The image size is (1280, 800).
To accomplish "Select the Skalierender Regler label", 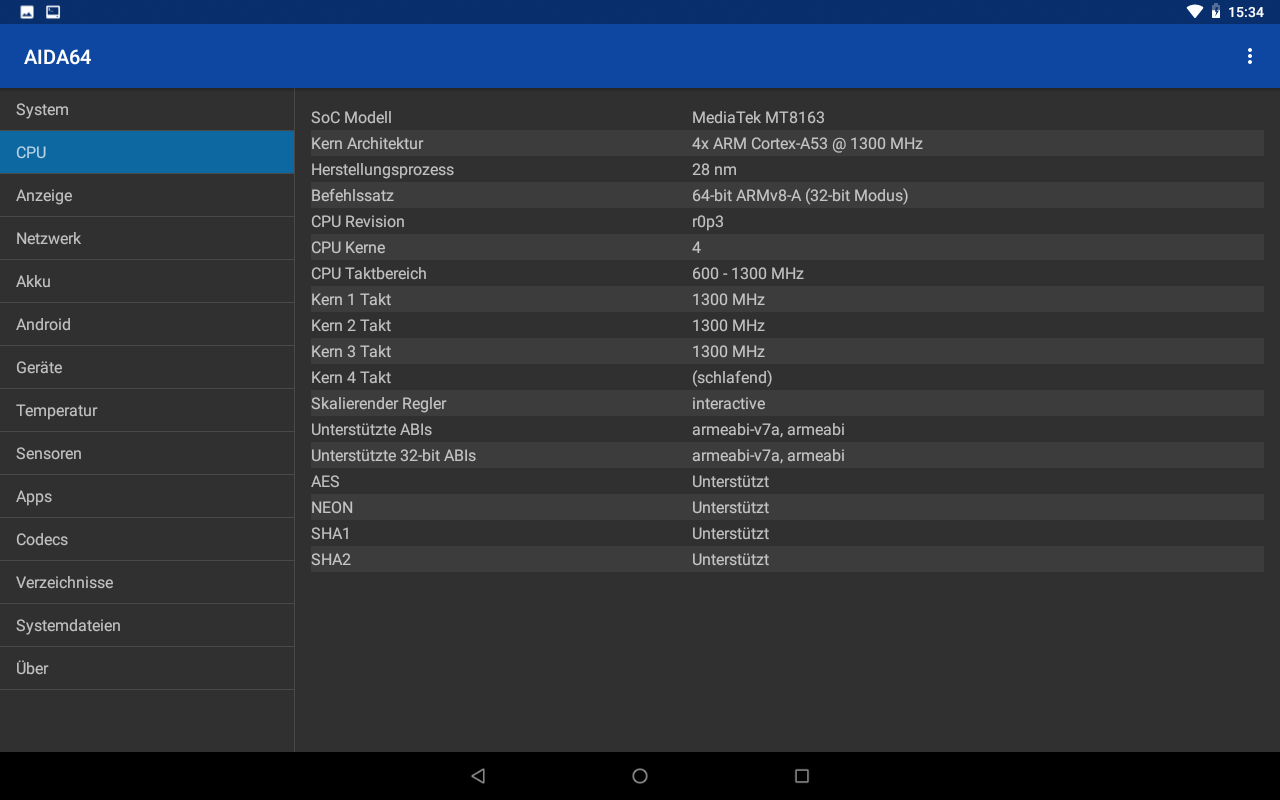I will 378,404.
